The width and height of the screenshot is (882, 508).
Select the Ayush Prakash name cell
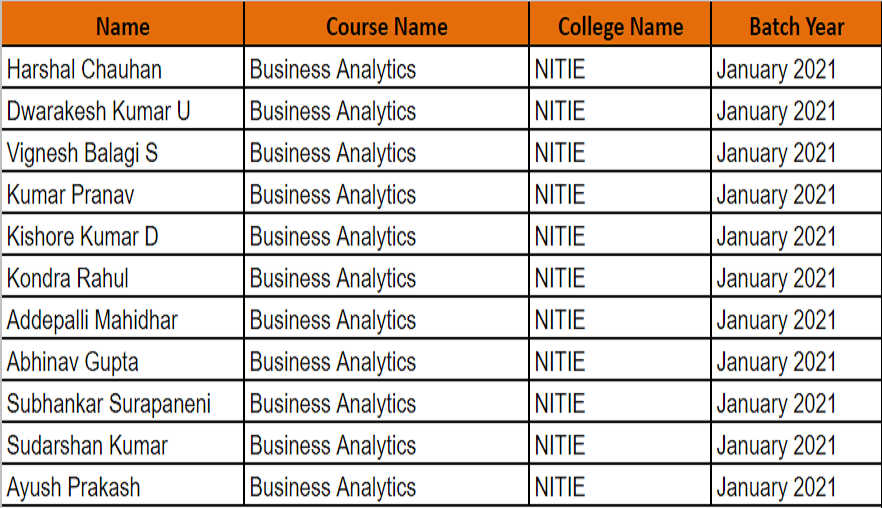coord(74,488)
